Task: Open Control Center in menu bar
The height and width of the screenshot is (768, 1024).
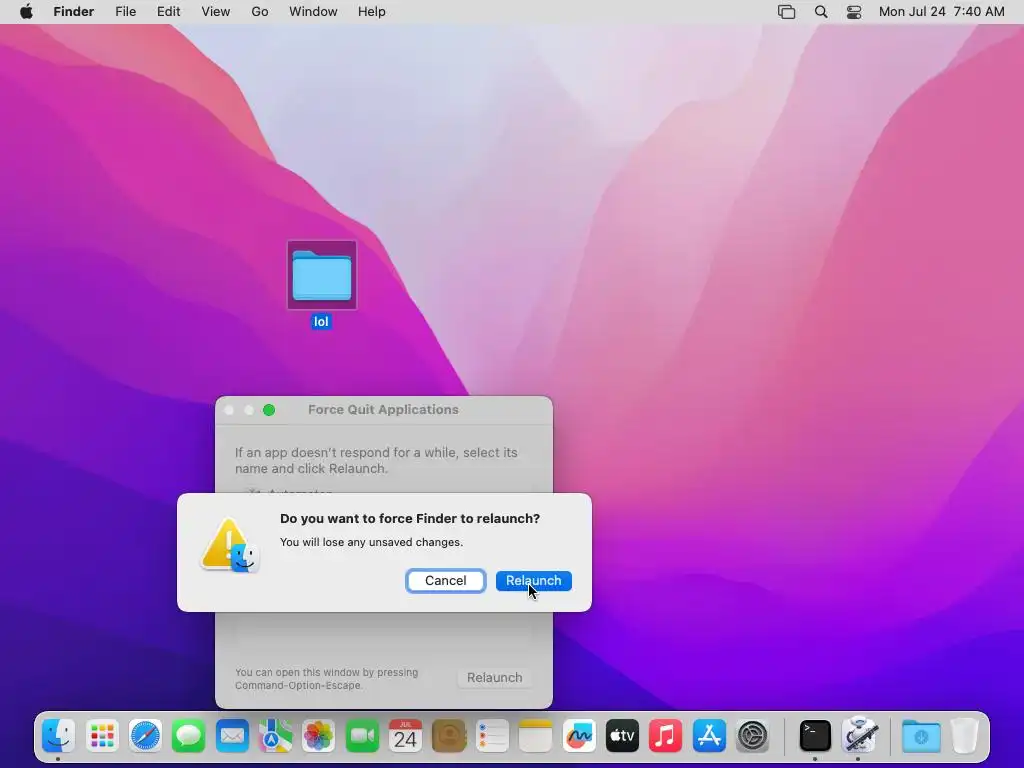Action: [x=854, y=12]
